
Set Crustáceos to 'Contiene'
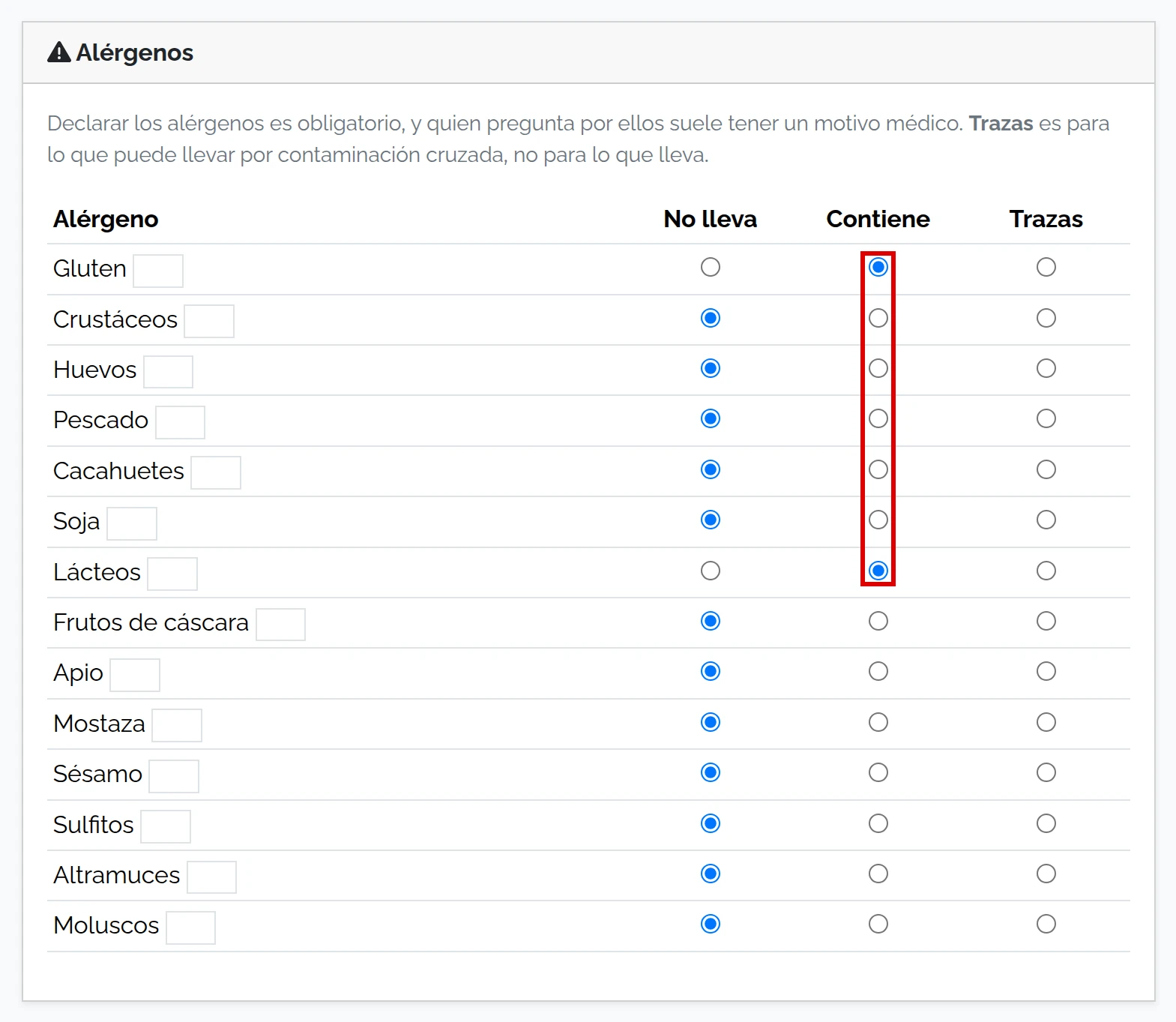[x=878, y=318]
